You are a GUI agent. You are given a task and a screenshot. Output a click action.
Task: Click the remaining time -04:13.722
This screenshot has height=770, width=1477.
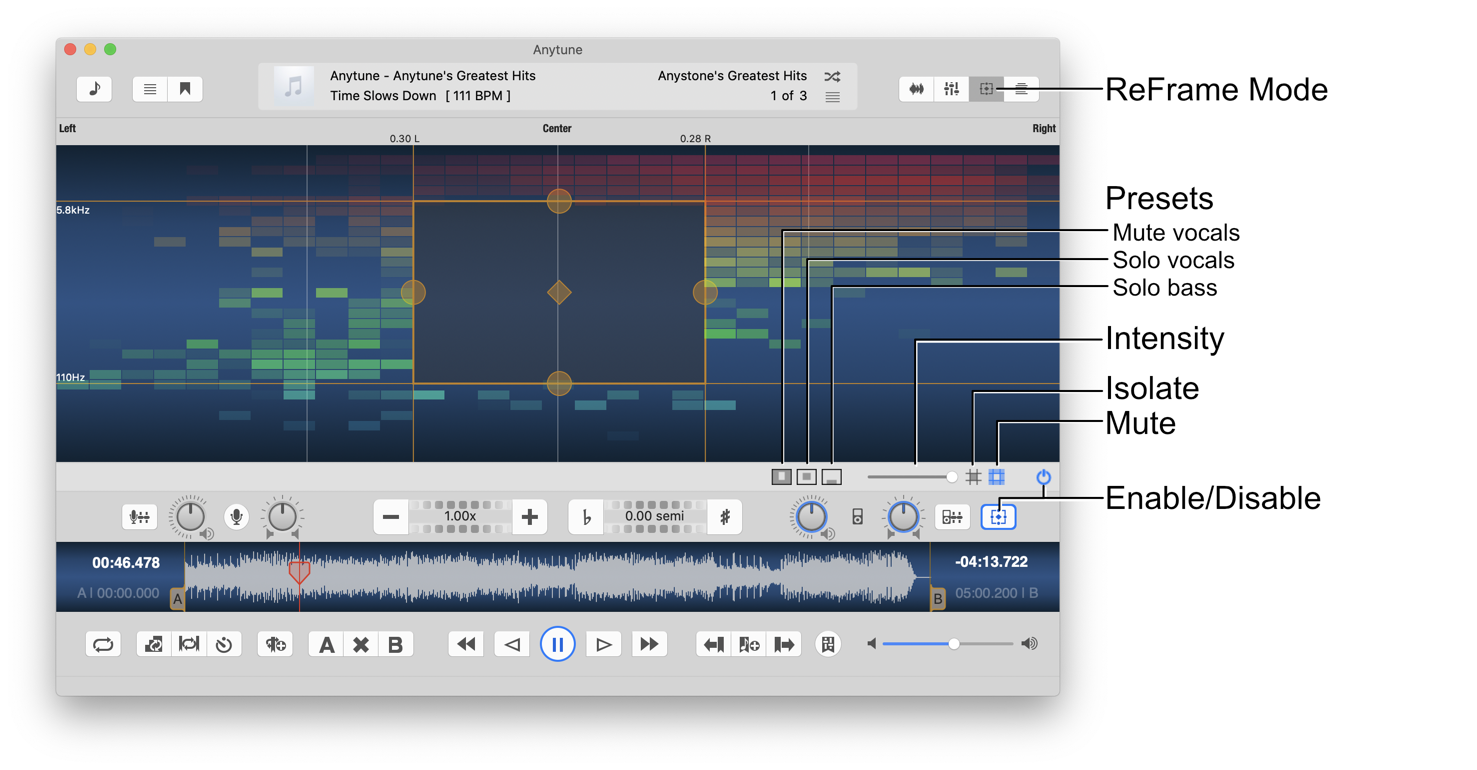[x=991, y=562]
